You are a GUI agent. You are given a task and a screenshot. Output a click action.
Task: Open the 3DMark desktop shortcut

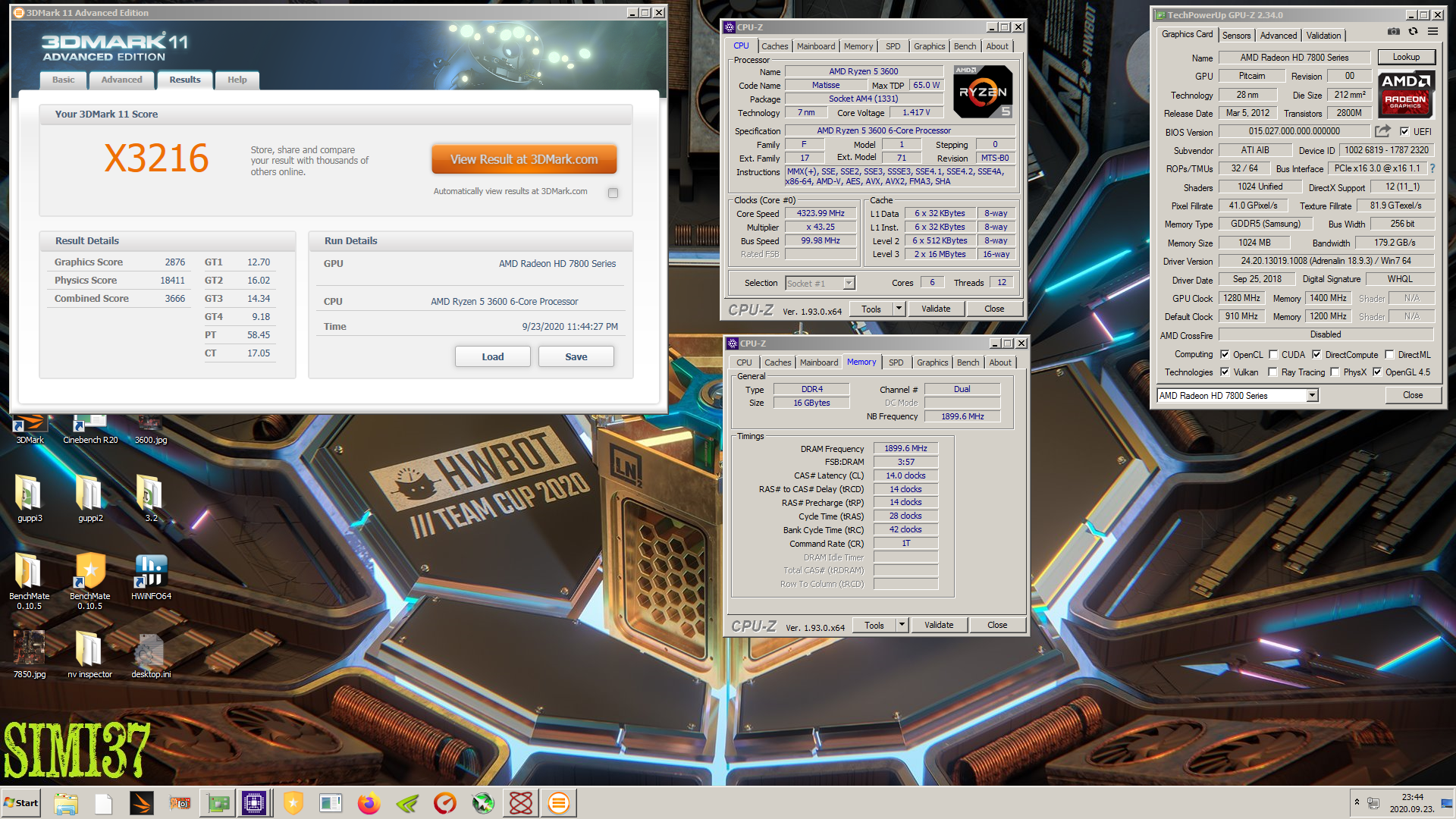[30, 429]
